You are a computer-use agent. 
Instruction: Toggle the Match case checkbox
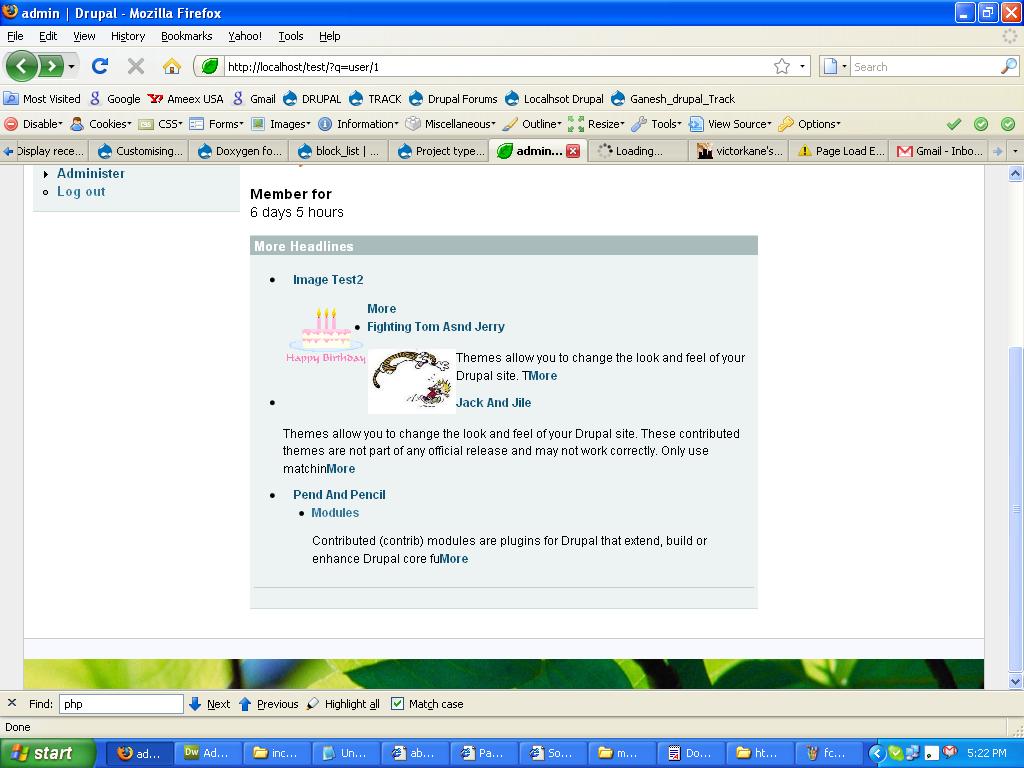pyautogui.click(x=397, y=704)
